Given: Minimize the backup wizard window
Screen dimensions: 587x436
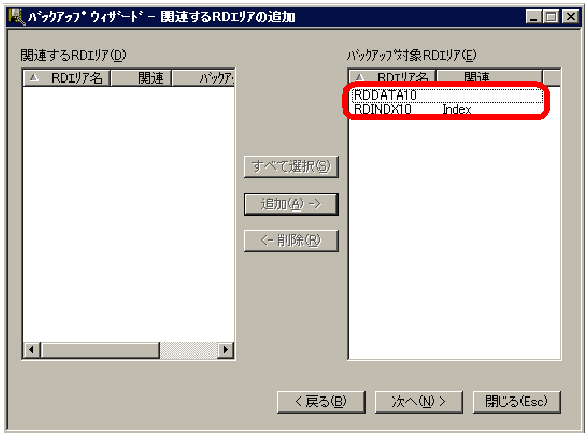Looking at the screenshot, I should pos(533,17).
